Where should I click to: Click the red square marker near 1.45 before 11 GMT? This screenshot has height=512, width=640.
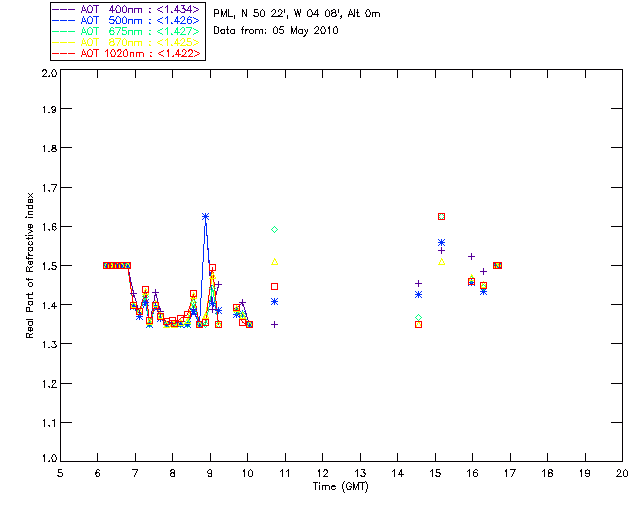[x=274, y=287]
